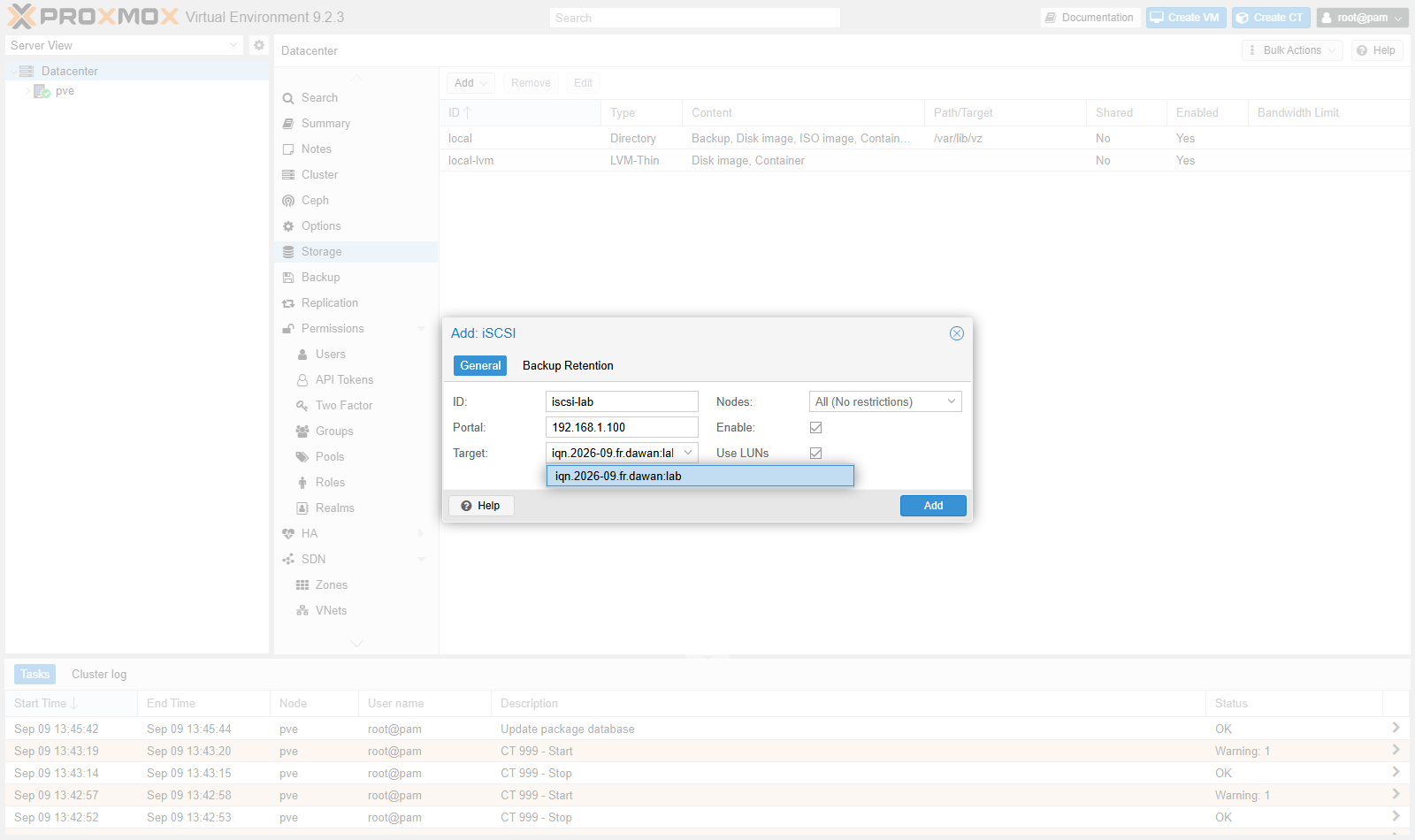Screen dimensions: 1415x840
Task: Open the root@pam user menu
Action: point(1363,18)
